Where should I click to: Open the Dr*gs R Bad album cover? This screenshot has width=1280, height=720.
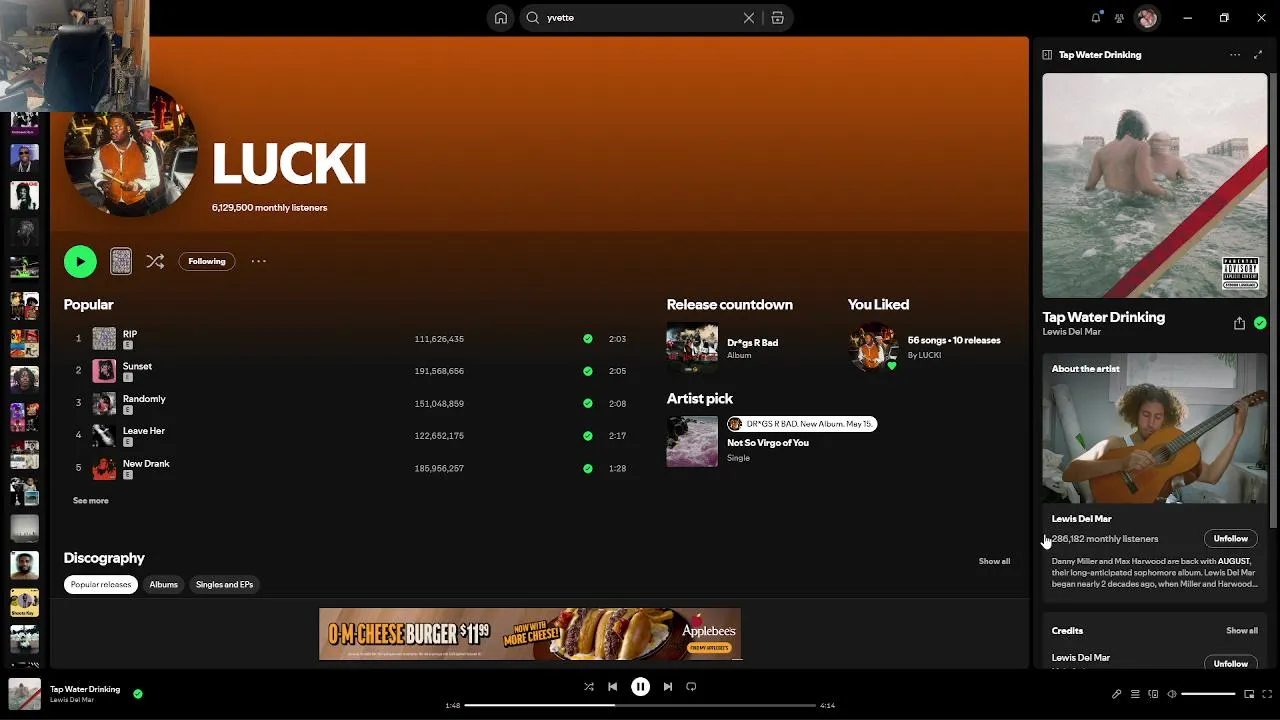click(692, 347)
